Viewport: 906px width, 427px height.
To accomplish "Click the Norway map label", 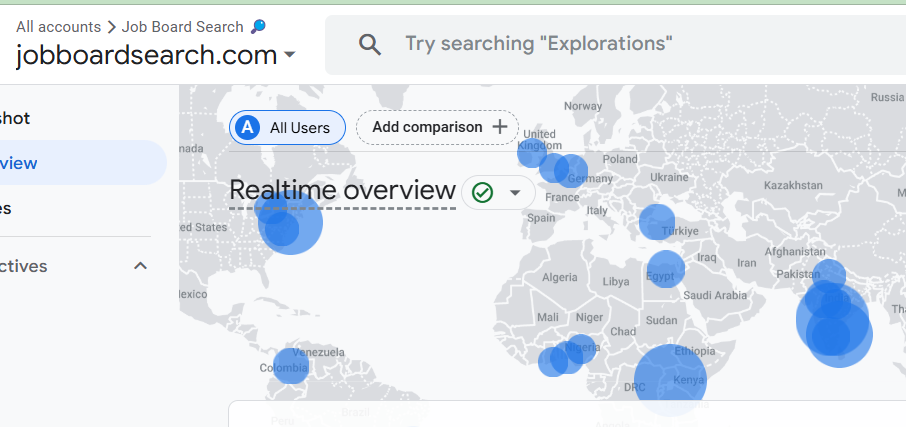I will click(x=583, y=106).
